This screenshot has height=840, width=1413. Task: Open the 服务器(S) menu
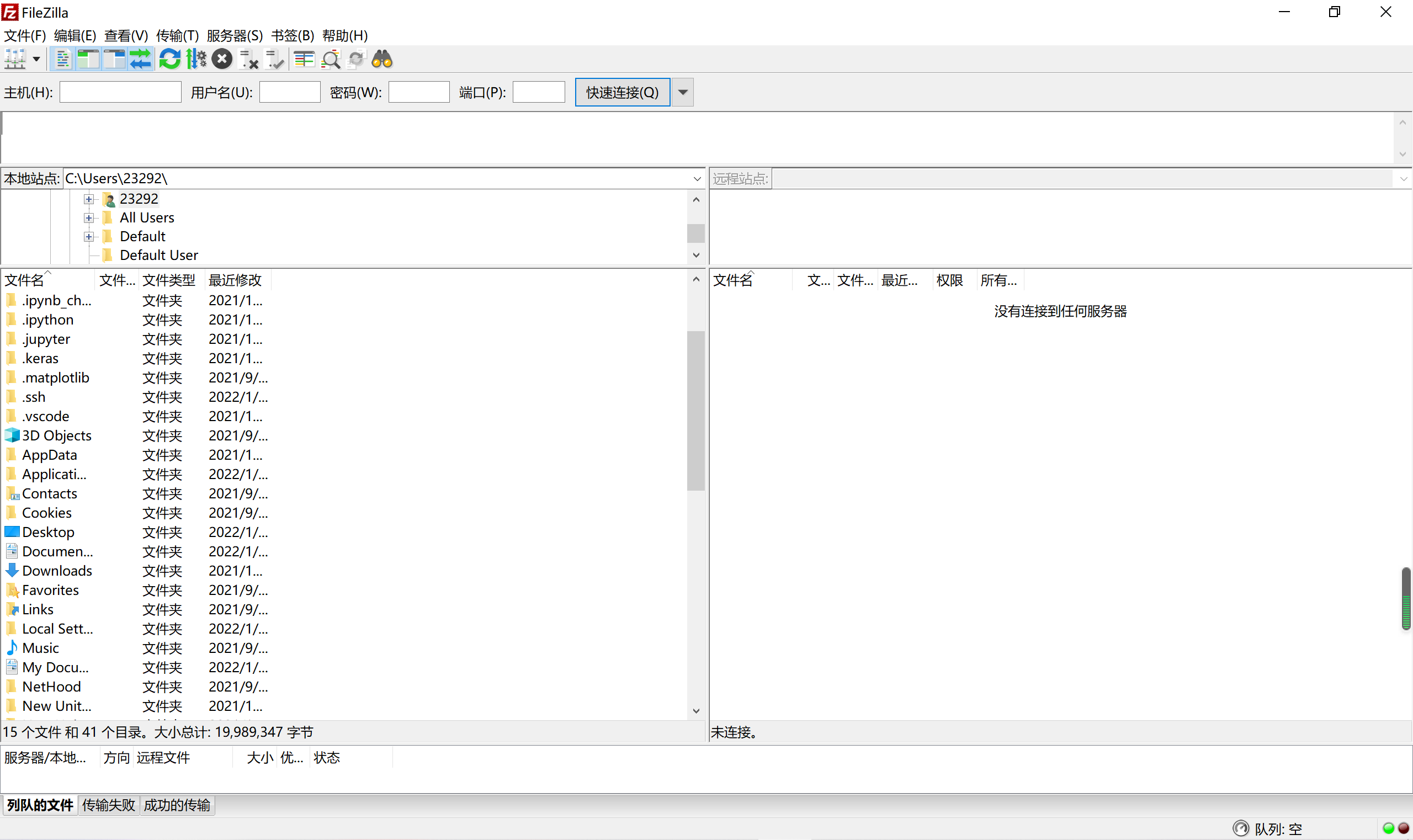click(235, 36)
